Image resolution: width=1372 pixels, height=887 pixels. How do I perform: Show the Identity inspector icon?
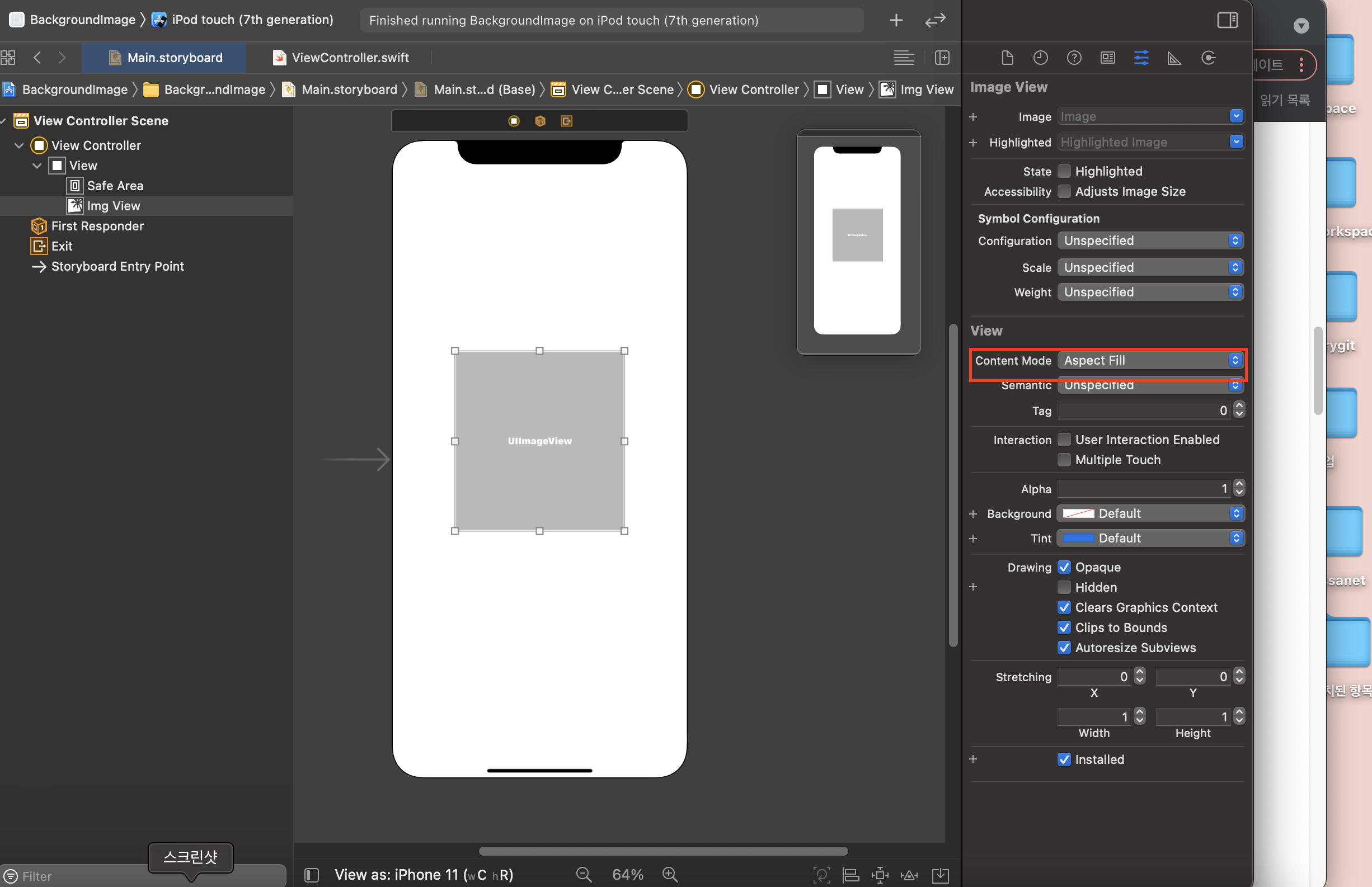point(1107,58)
